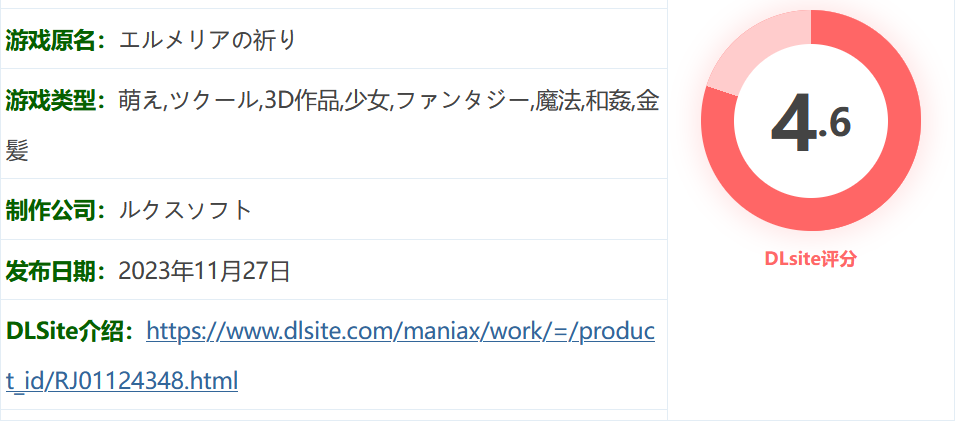Select the 游戏类型 field label
Image resolution: width=956 pixels, height=422 pixels.
tap(51, 101)
